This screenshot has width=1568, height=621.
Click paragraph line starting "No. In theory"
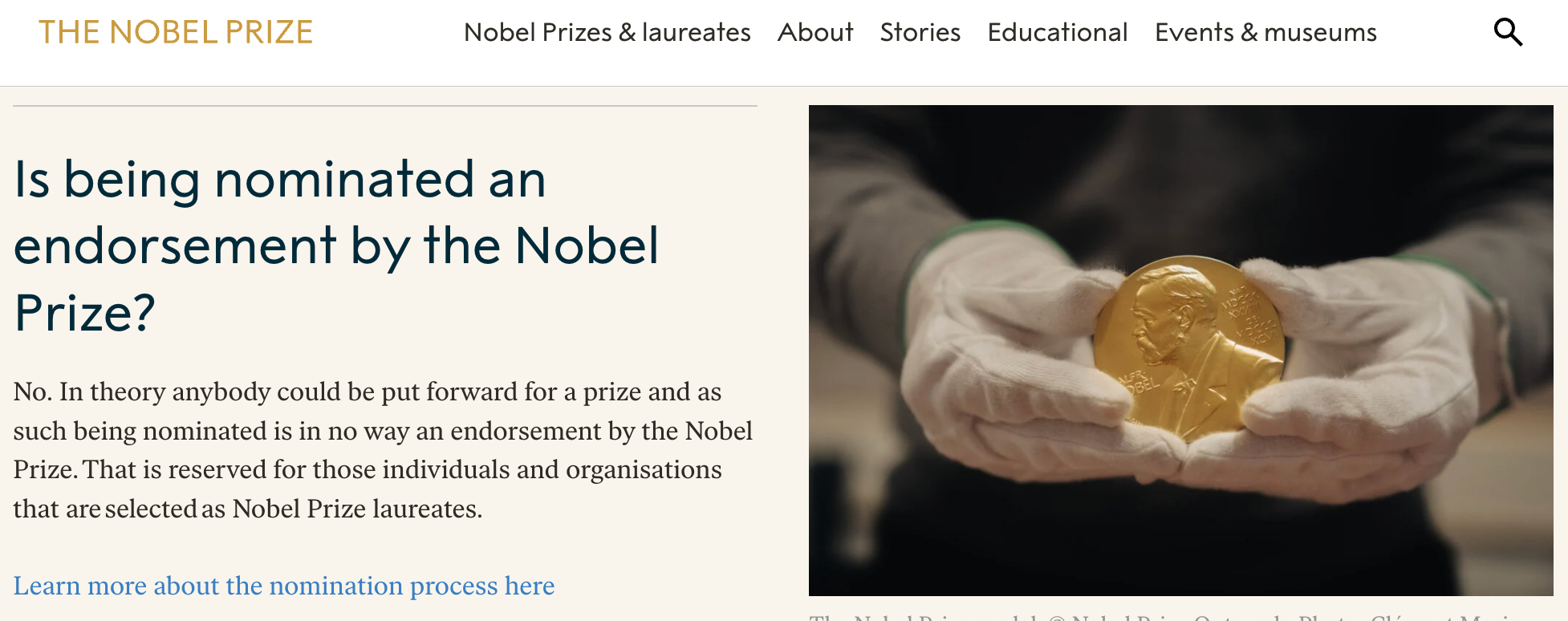click(367, 392)
